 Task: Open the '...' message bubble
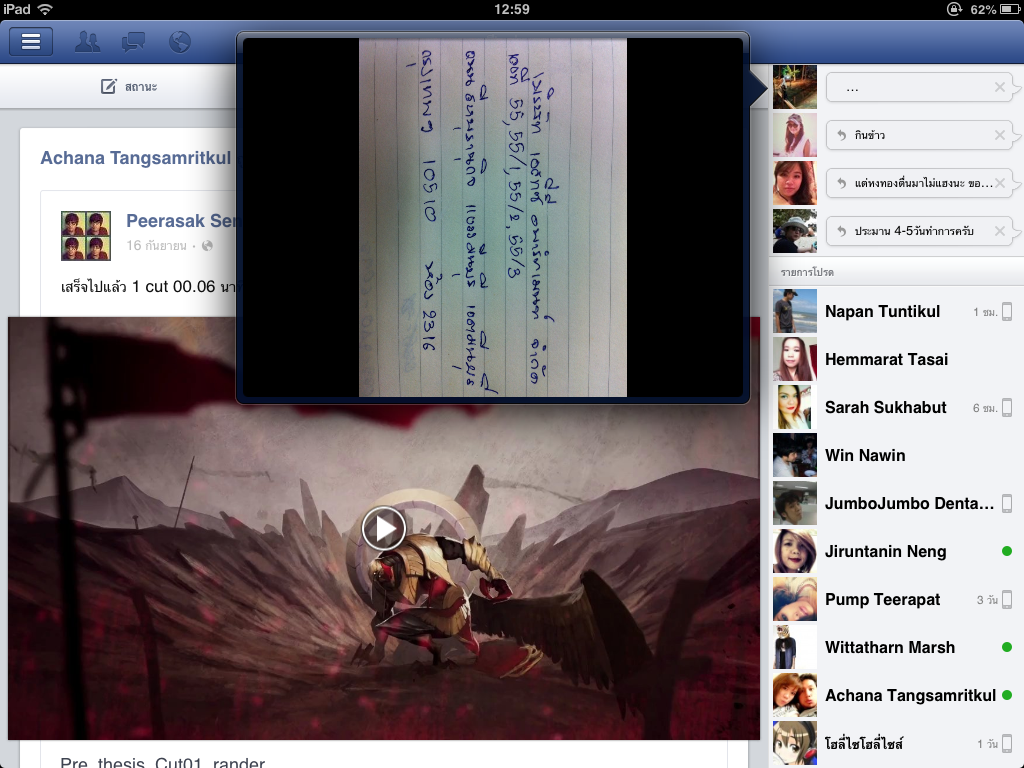920,87
